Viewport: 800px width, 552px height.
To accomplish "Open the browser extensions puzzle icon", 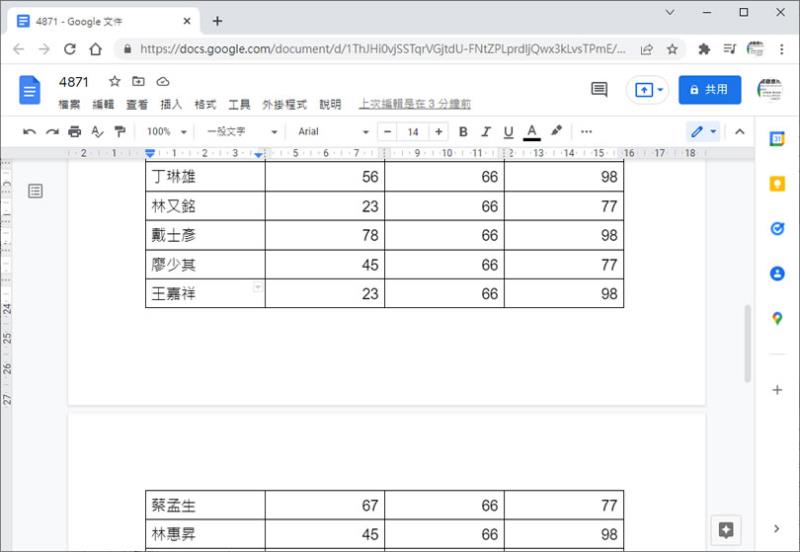I will (x=704, y=49).
